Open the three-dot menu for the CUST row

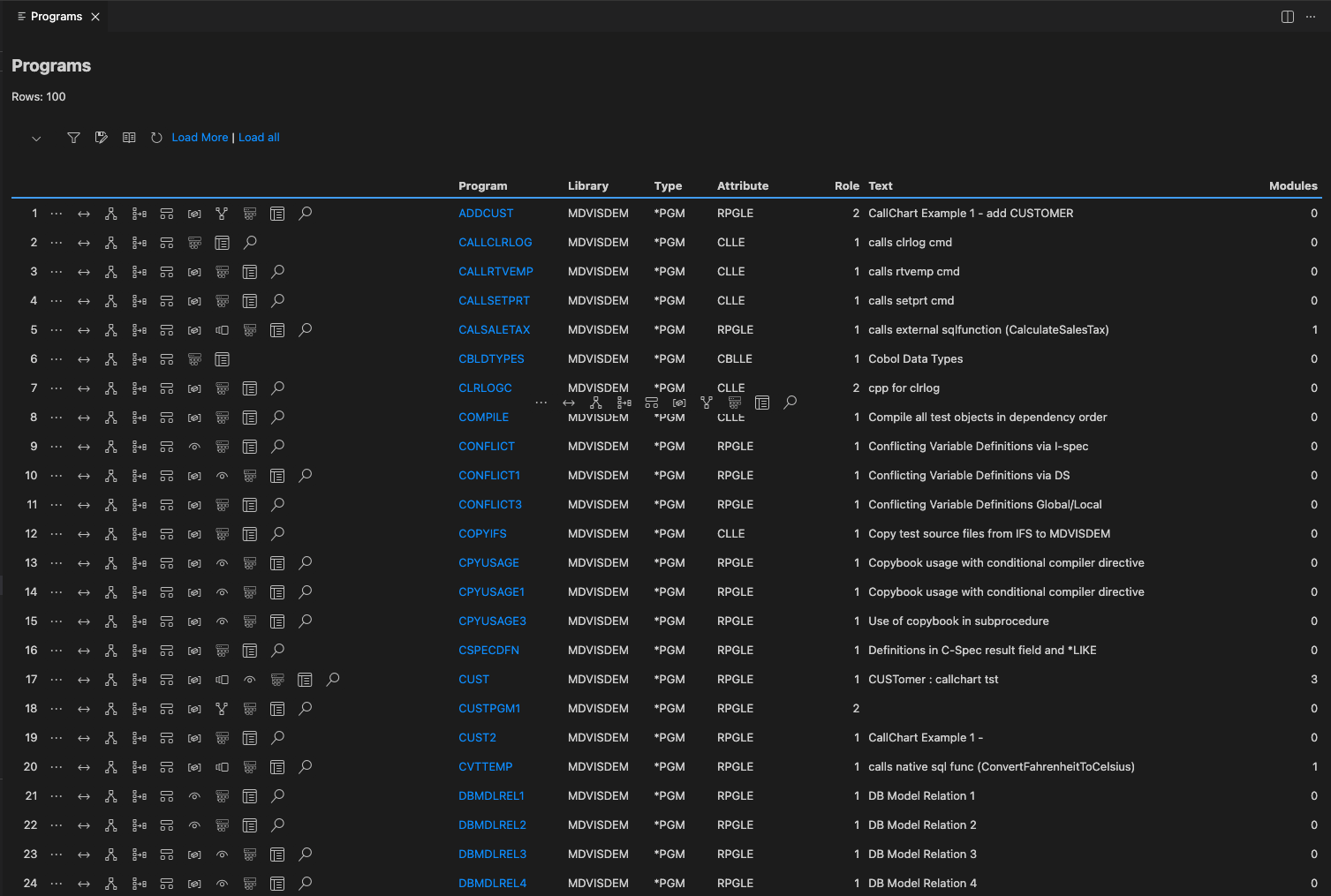coord(57,680)
